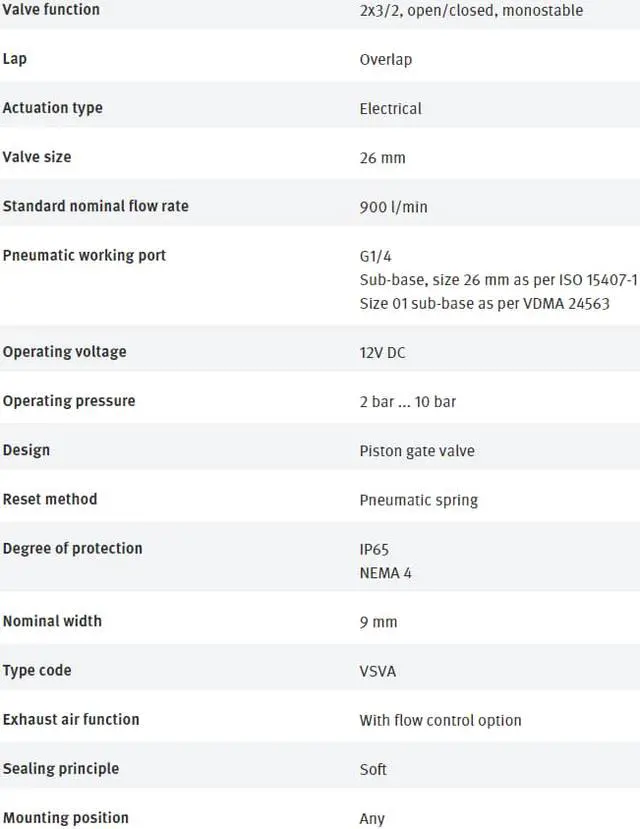Click the "26 mm" valve size value
640x829 pixels.
click(x=382, y=157)
